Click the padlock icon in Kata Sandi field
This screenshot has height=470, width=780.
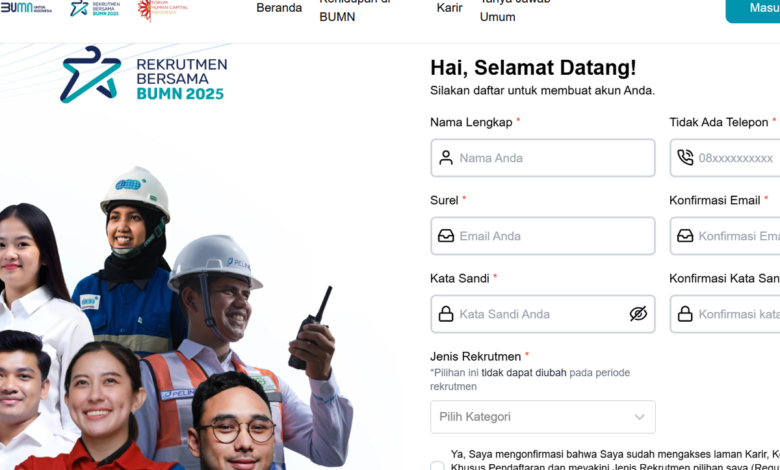click(446, 314)
